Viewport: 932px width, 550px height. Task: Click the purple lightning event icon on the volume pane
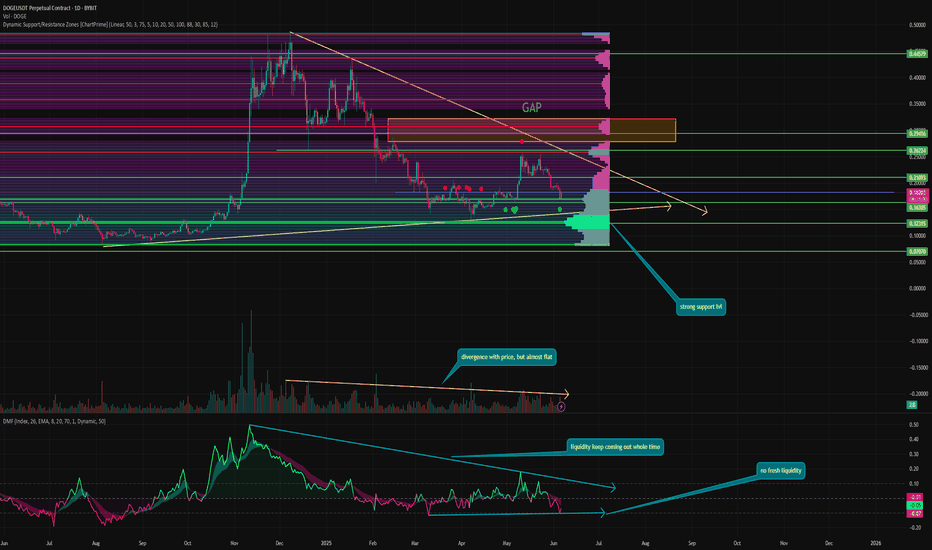point(561,407)
